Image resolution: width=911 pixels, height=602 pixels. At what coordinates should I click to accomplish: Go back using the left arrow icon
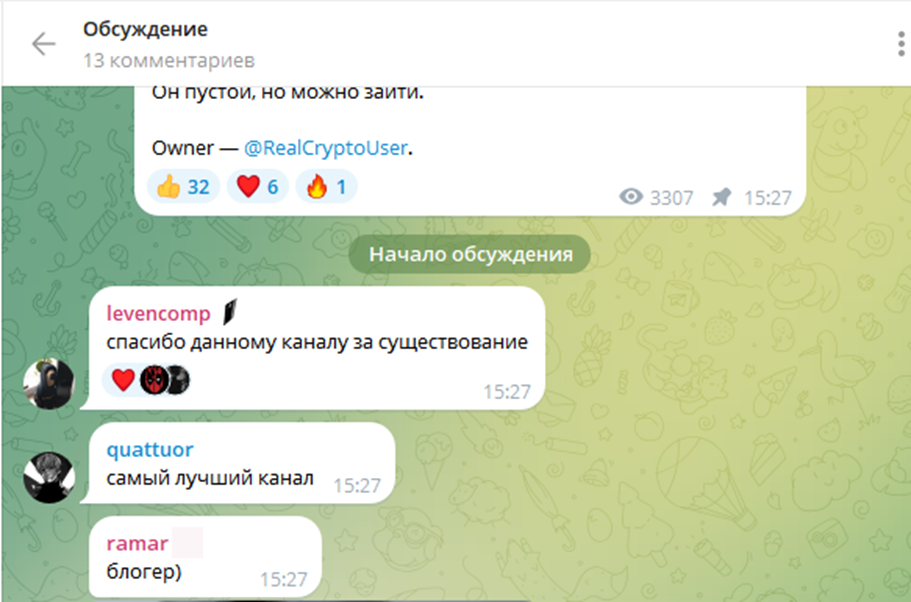44,44
